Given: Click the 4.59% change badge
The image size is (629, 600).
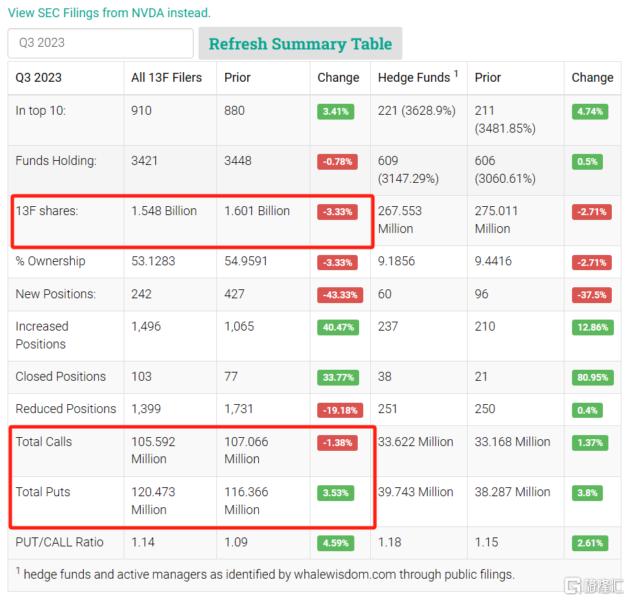Looking at the screenshot, I should coord(336,543).
